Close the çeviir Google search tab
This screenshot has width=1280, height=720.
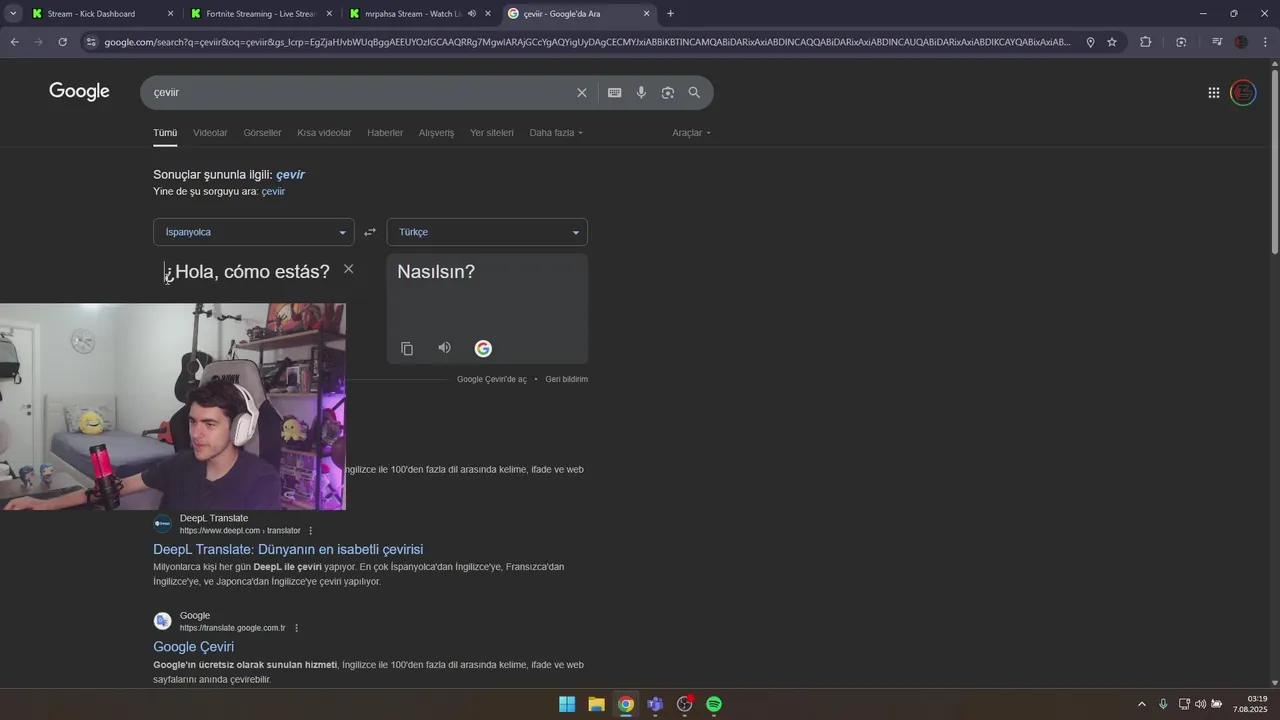[646, 14]
